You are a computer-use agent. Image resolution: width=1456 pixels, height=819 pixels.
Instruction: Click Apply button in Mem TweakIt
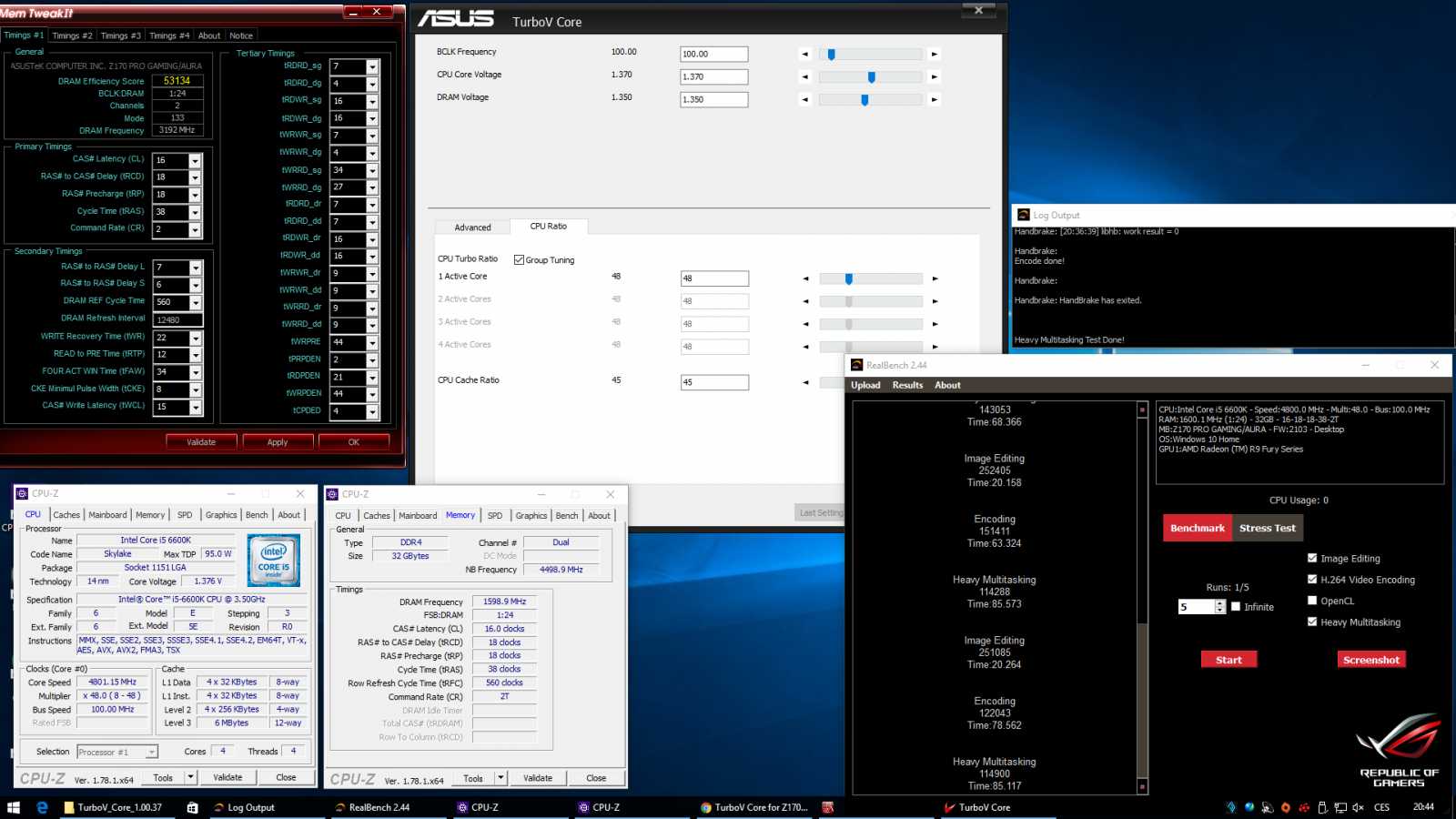point(278,442)
